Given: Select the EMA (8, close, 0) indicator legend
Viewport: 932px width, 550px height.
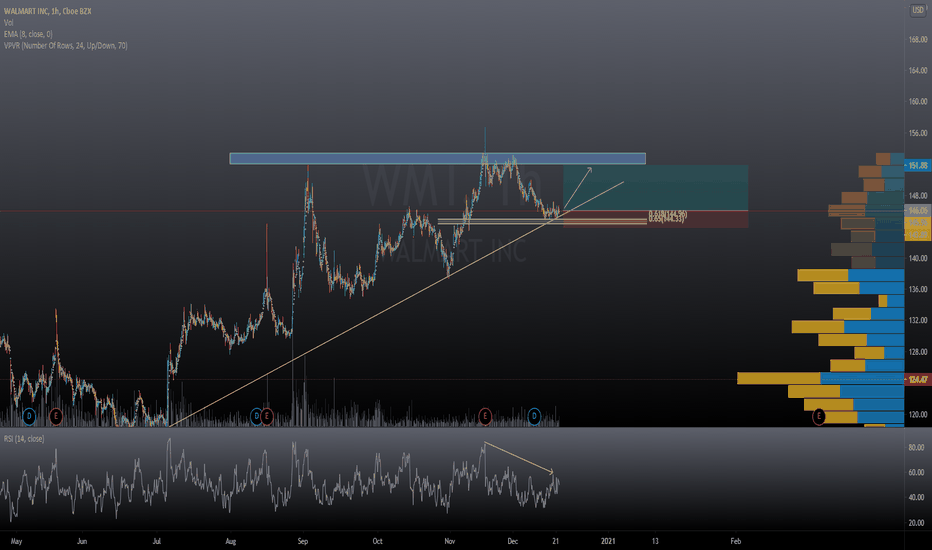Looking at the screenshot, I should [x=28, y=34].
